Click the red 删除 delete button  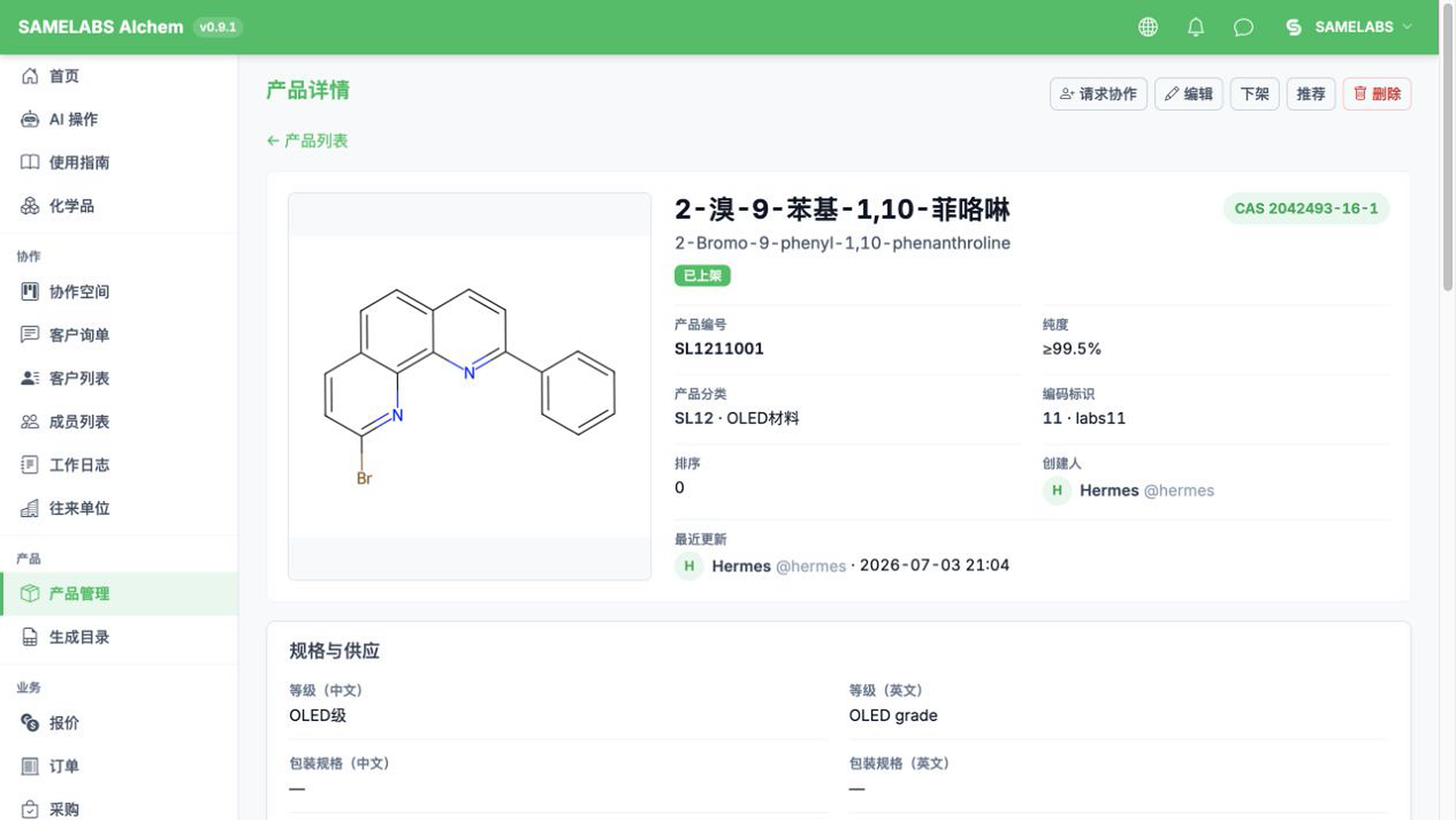pos(1377,94)
